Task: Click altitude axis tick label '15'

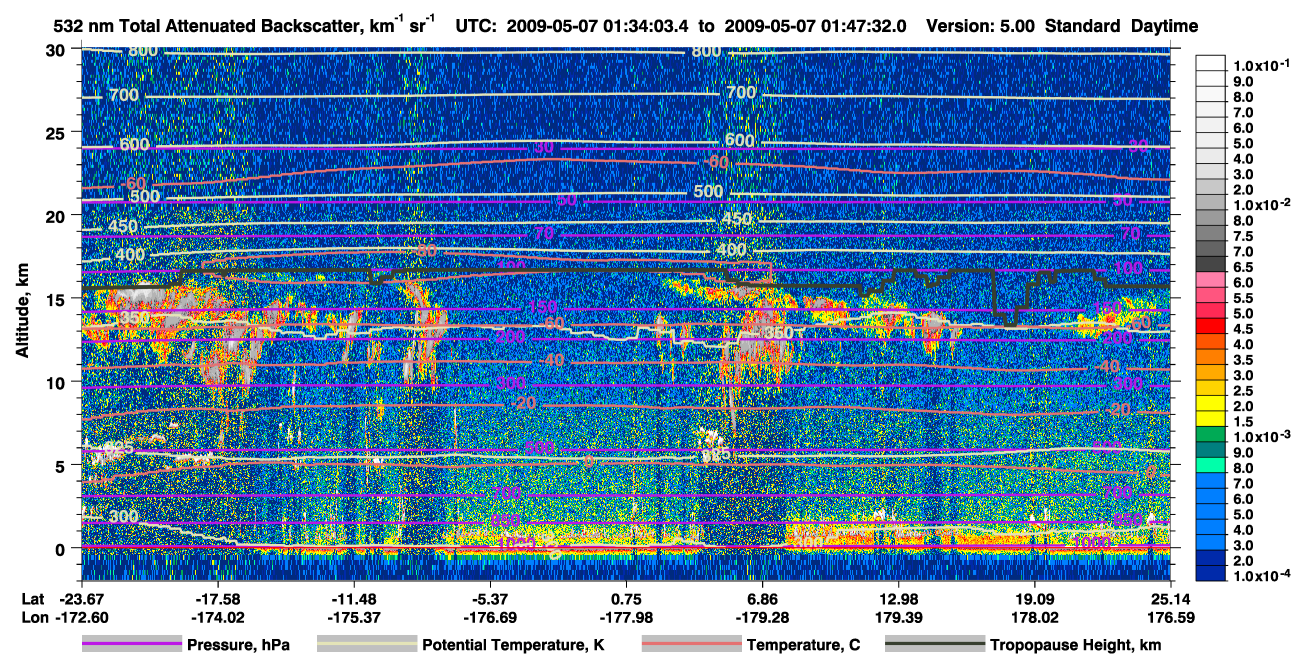Action: pyautogui.click(x=58, y=299)
